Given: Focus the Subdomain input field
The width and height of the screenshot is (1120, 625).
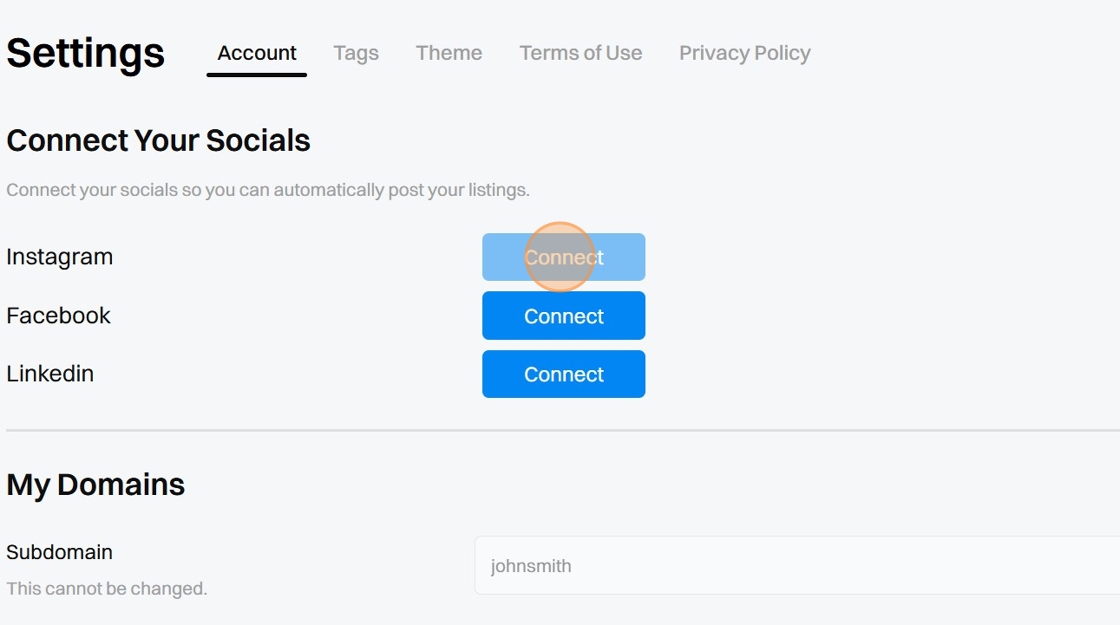Looking at the screenshot, I should [796, 566].
